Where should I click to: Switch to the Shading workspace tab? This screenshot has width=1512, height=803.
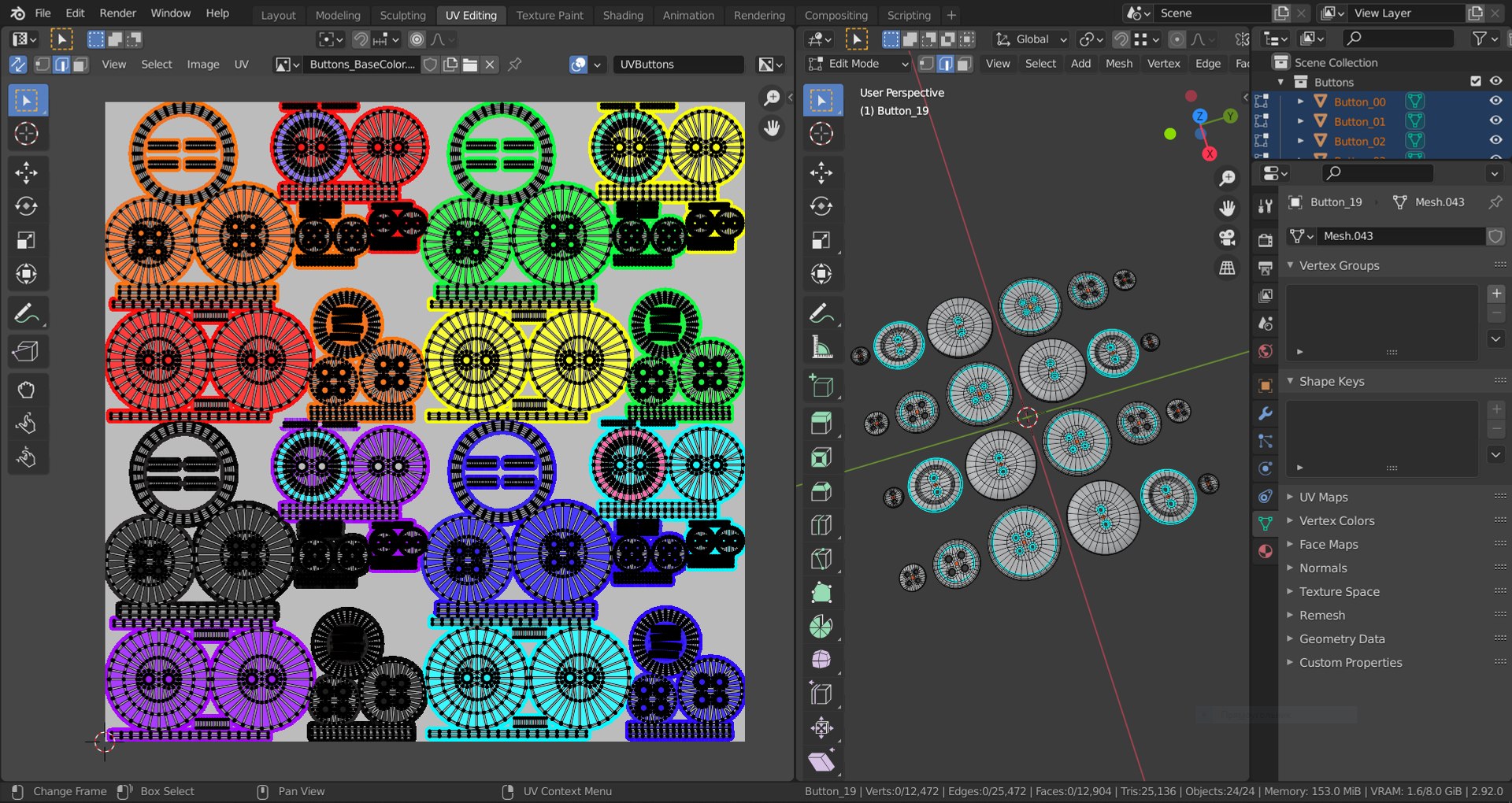(x=622, y=15)
